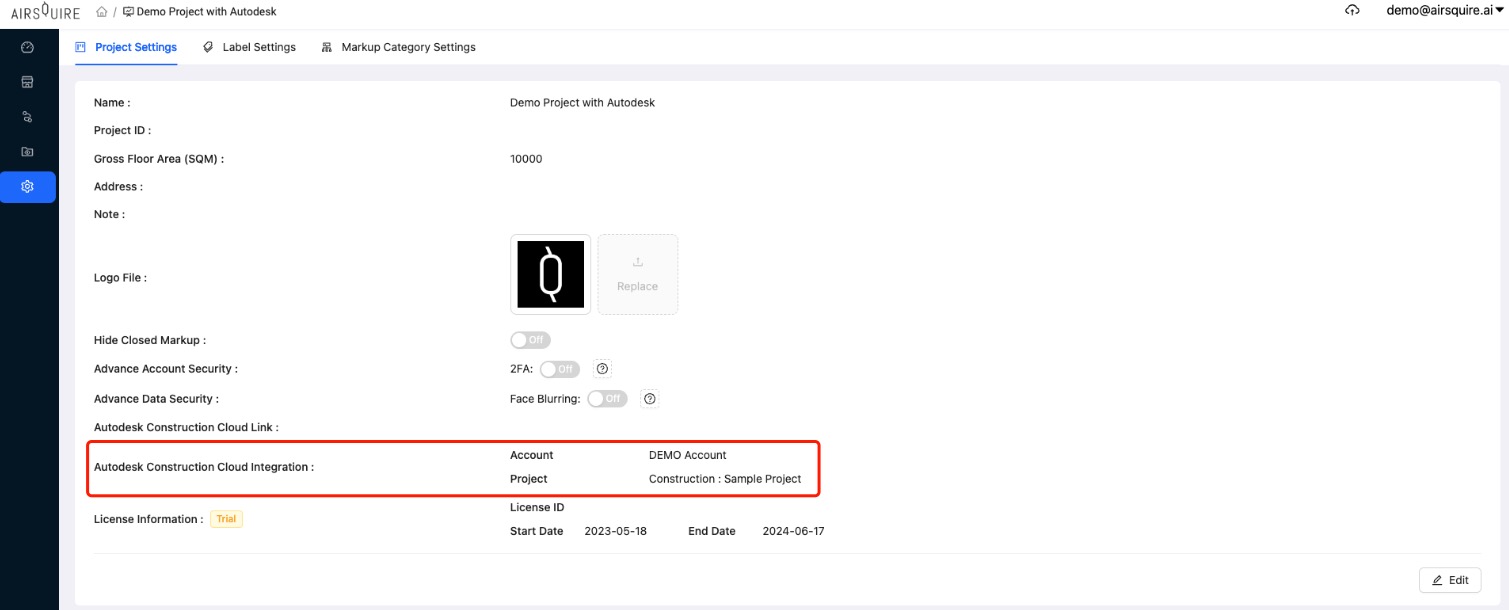
Task: Select the settings gear in sidebar
Action: coord(28,187)
